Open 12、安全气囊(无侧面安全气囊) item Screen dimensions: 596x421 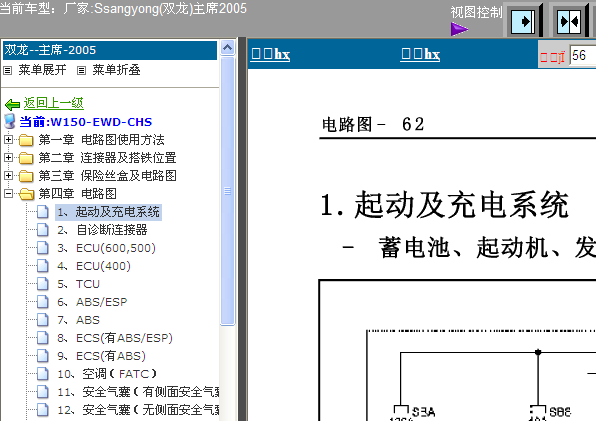tap(138, 410)
